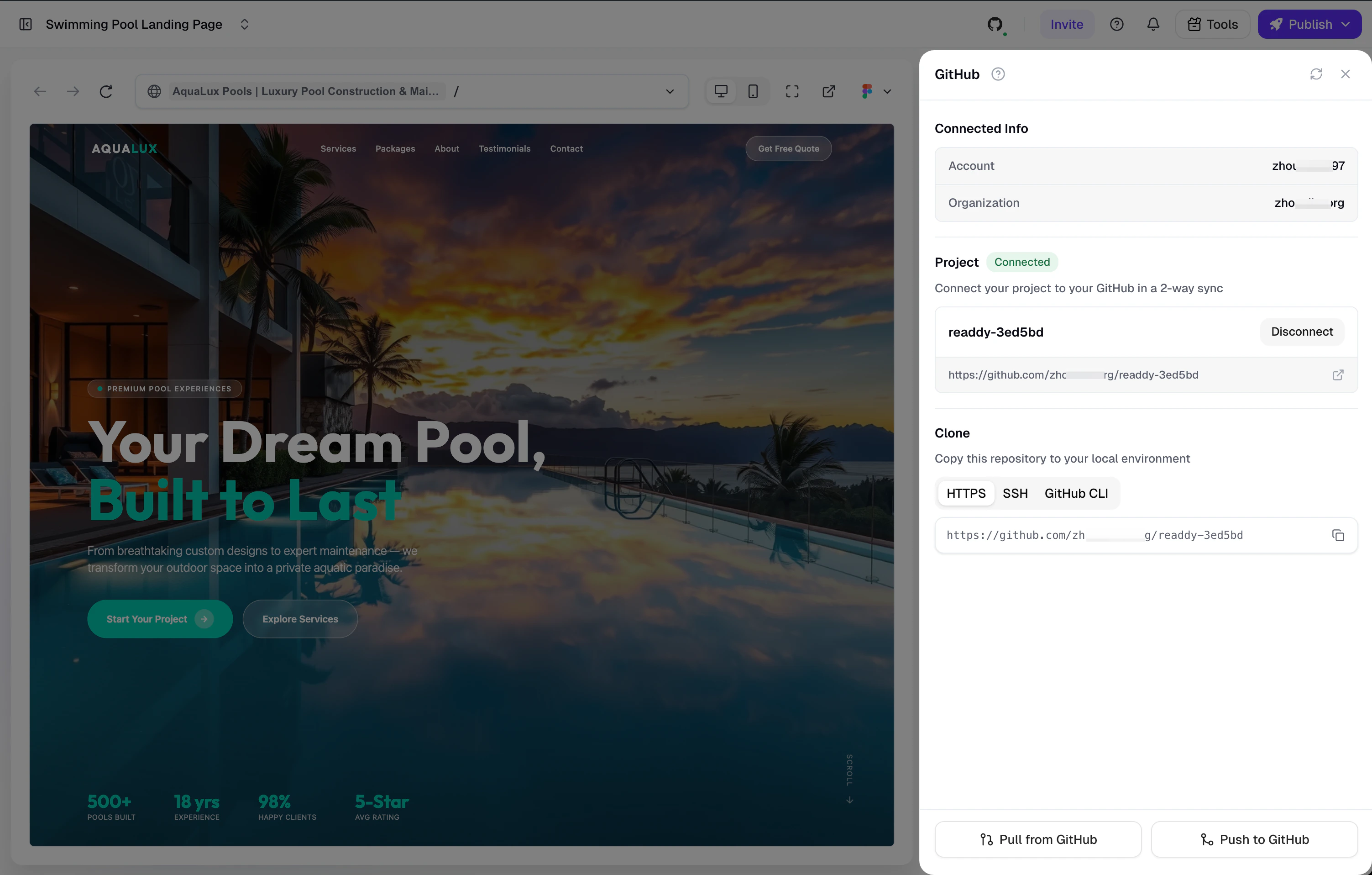Select the GitHub CLI tab
Viewport: 1372px width, 875px height.
(1076, 493)
